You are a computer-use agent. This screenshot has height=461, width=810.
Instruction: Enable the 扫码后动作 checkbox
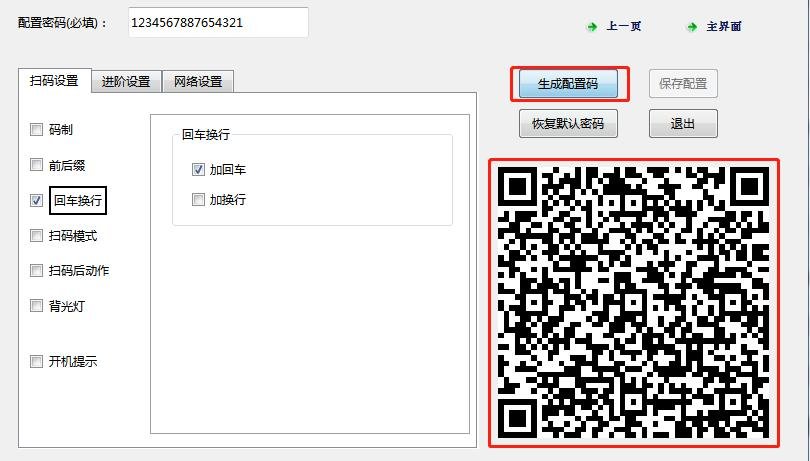[x=36, y=270]
